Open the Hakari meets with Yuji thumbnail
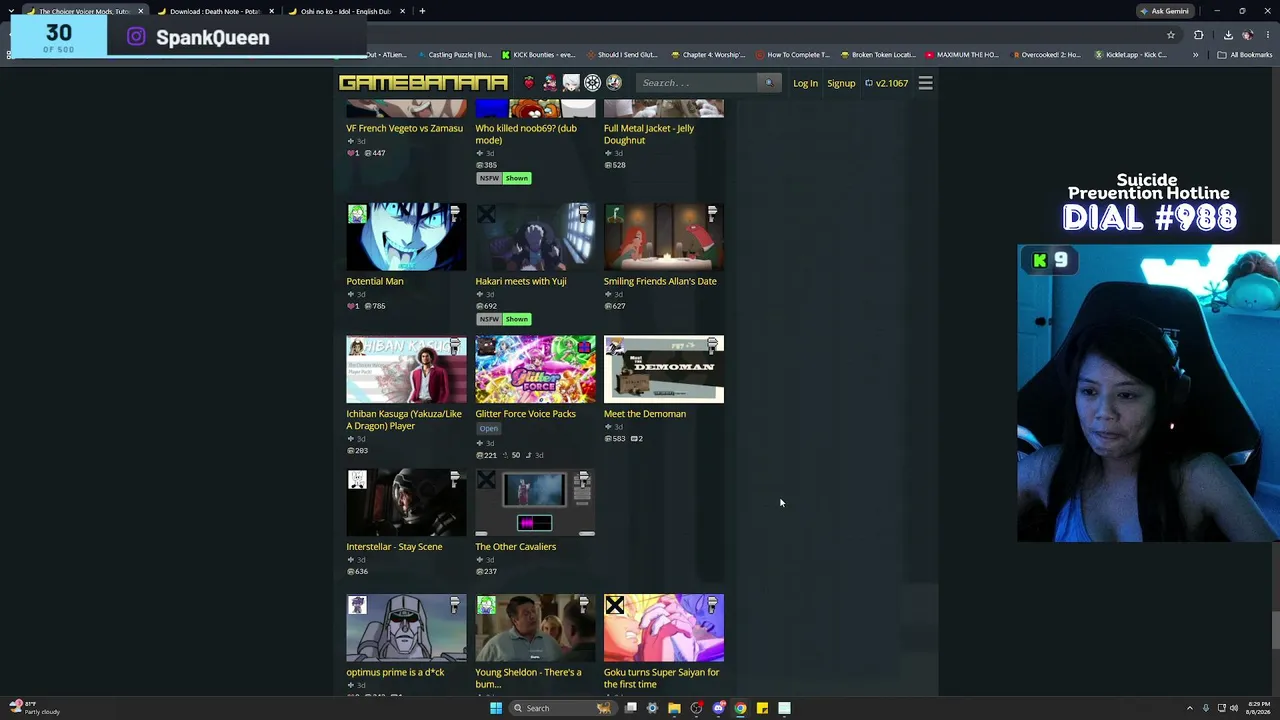This screenshot has width=1280, height=720. coord(535,237)
